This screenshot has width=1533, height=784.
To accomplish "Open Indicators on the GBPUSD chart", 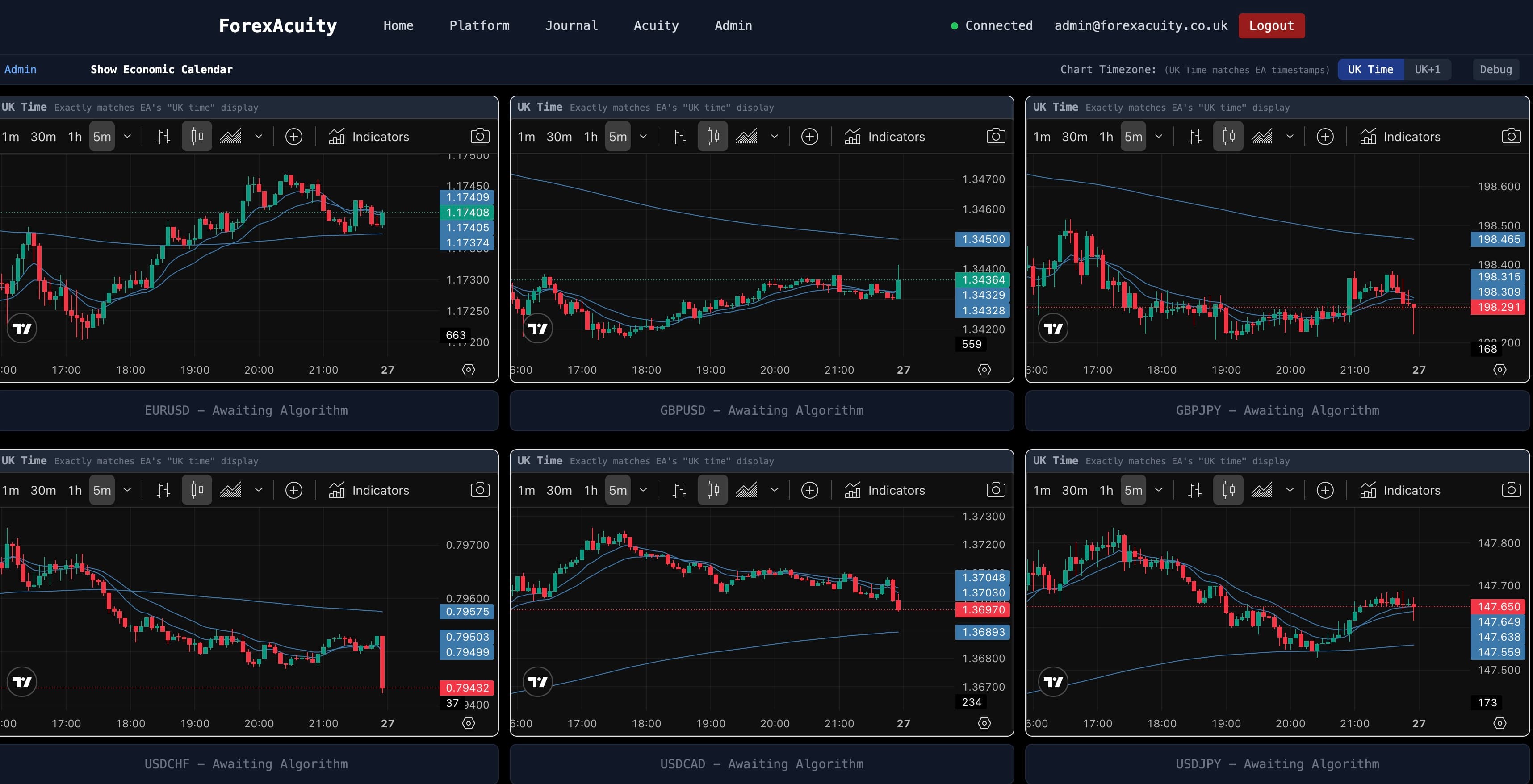I will tap(885, 137).
